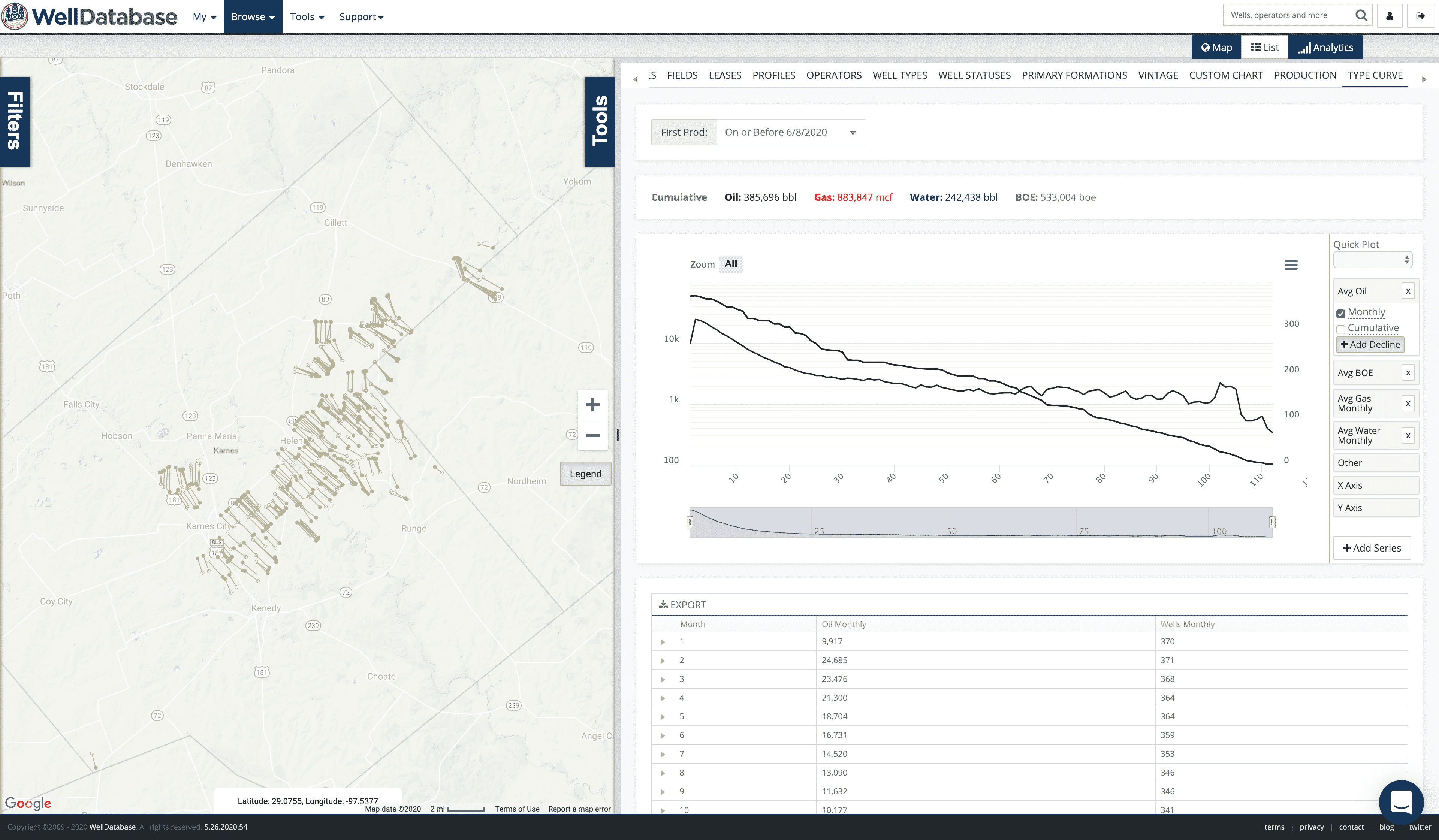
Task: Uncheck the Monthly checkbox
Action: [1341, 314]
